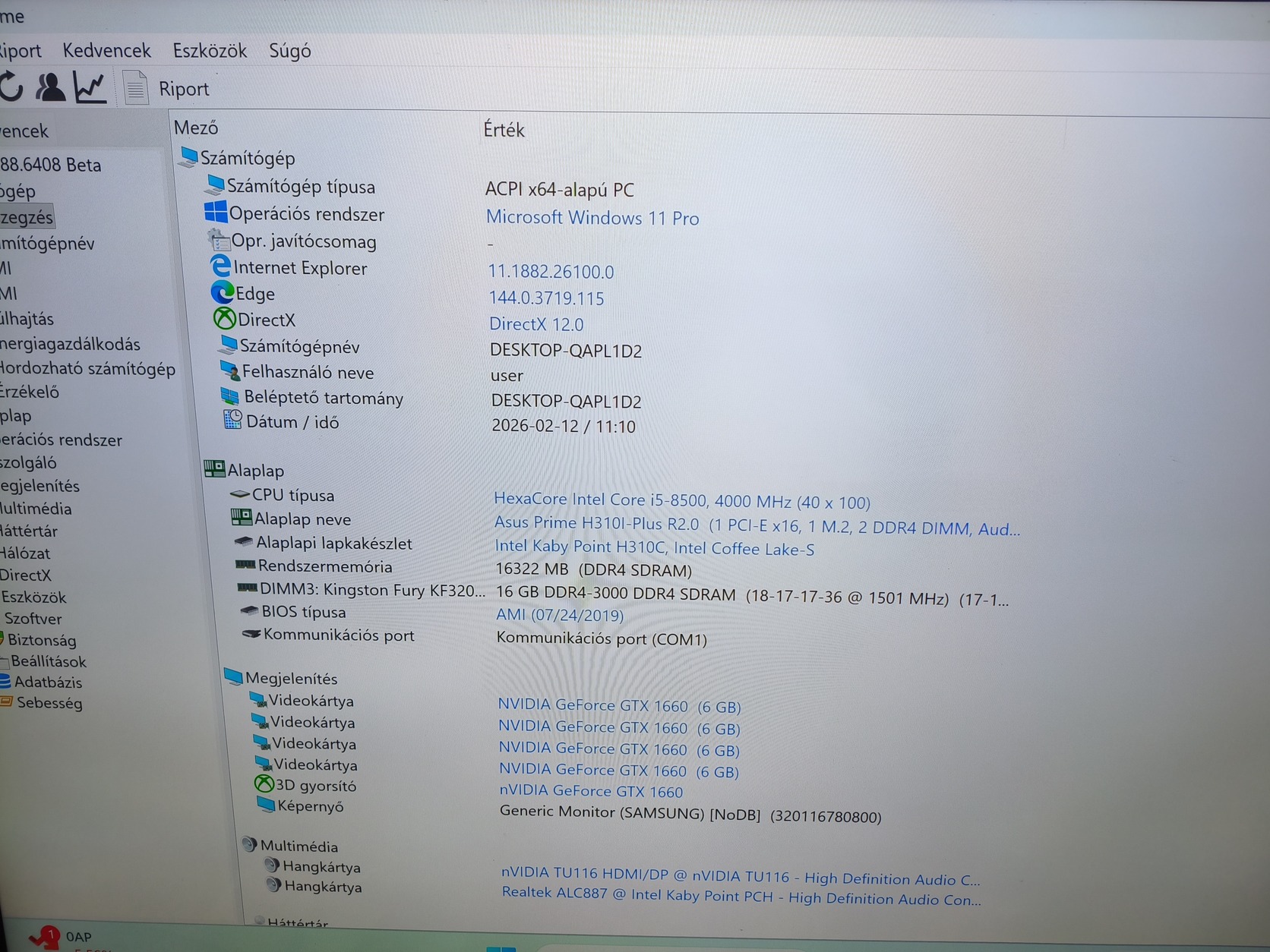
Task: Open the 11.1882.26100.0 Internet Explorer version link
Action: coord(551,272)
